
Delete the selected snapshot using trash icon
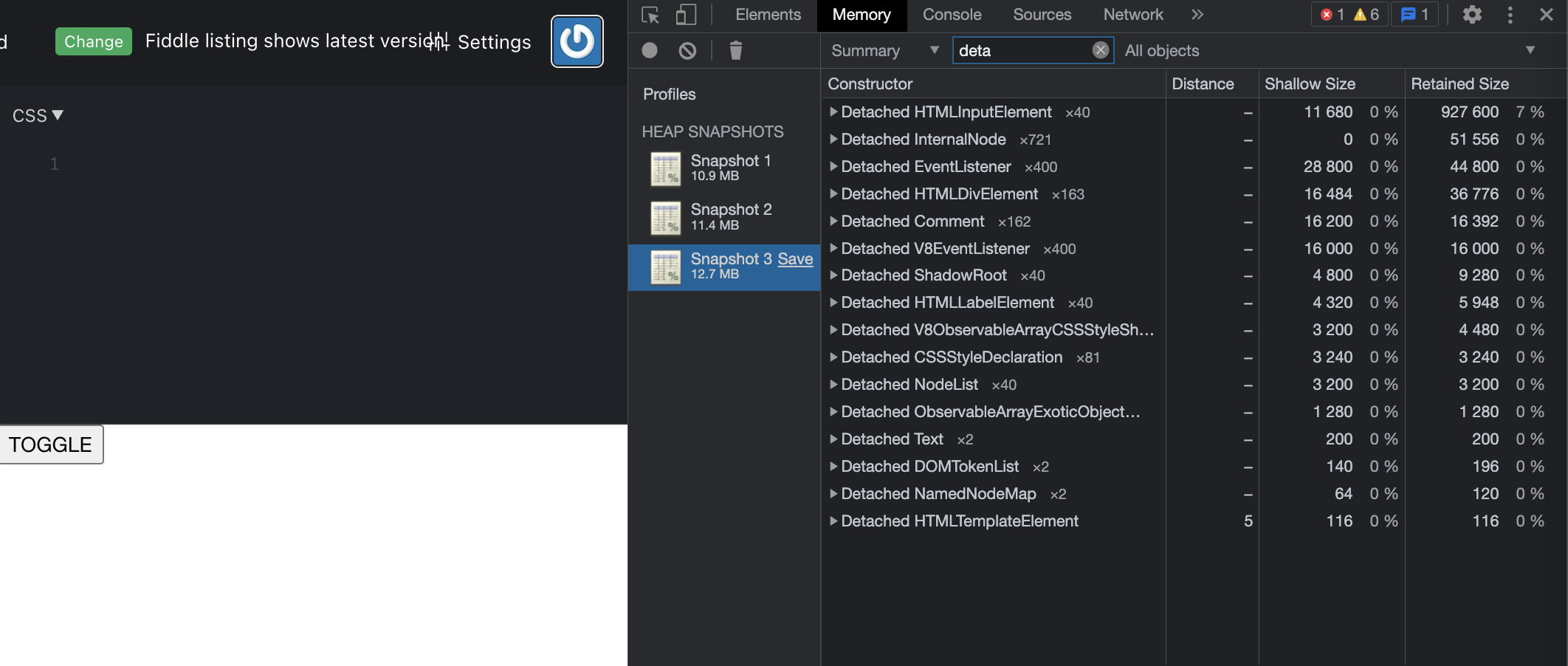click(x=735, y=50)
